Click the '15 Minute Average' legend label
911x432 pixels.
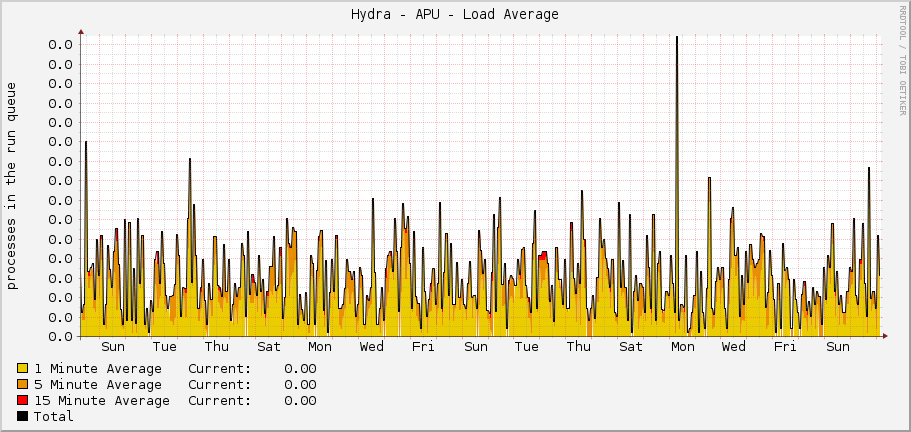102,401
